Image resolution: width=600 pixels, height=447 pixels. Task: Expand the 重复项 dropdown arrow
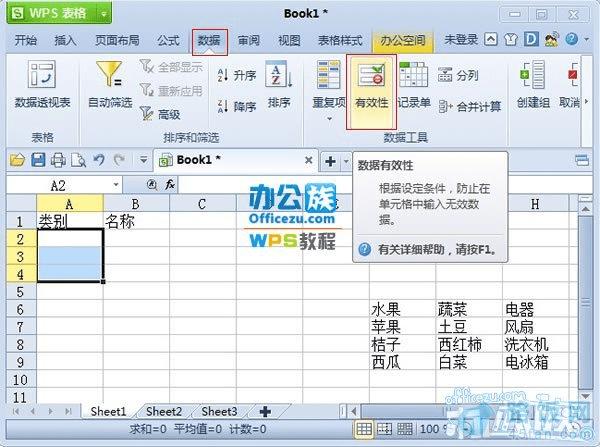coord(329,119)
